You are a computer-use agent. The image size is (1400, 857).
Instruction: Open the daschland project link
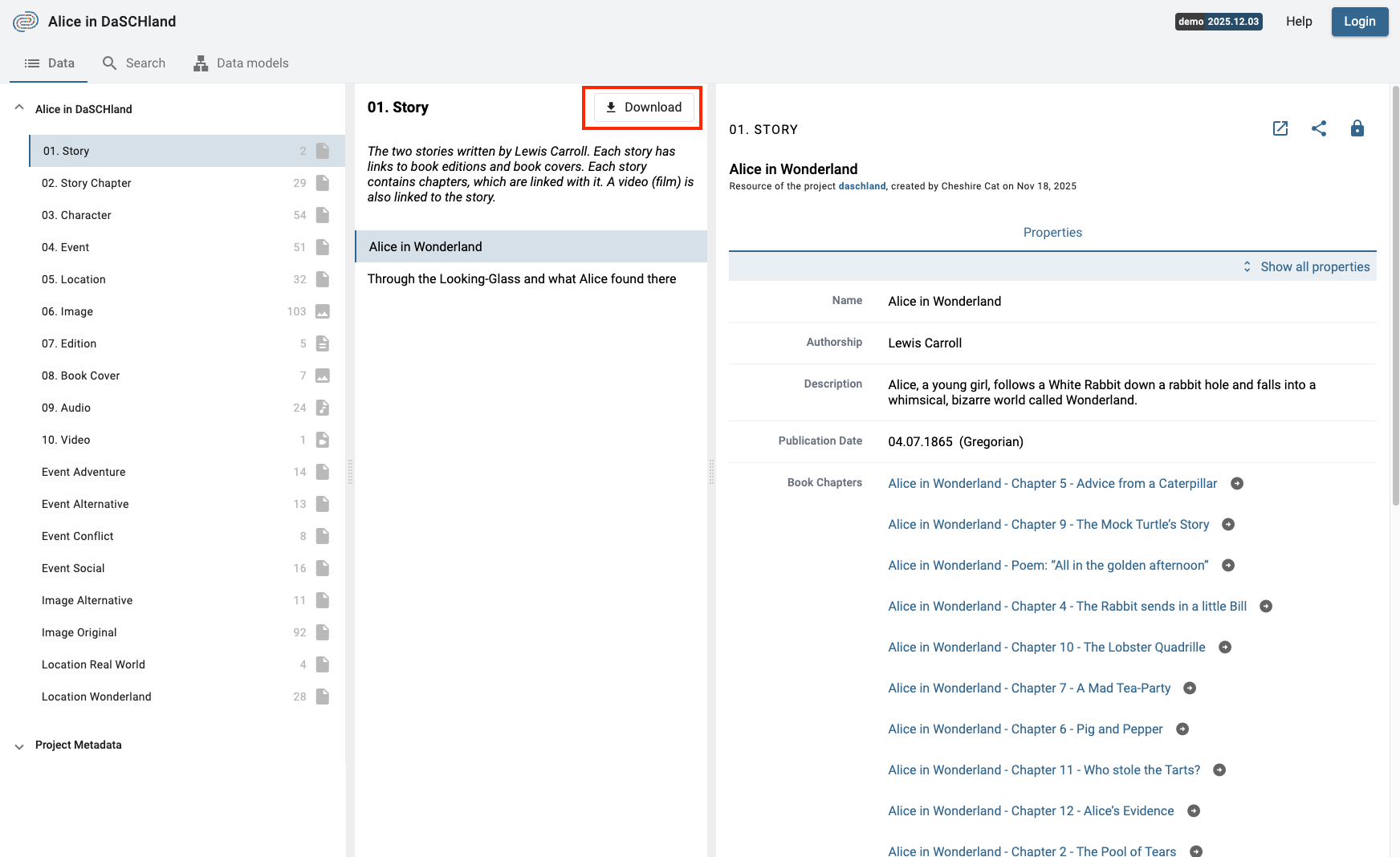coord(861,185)
